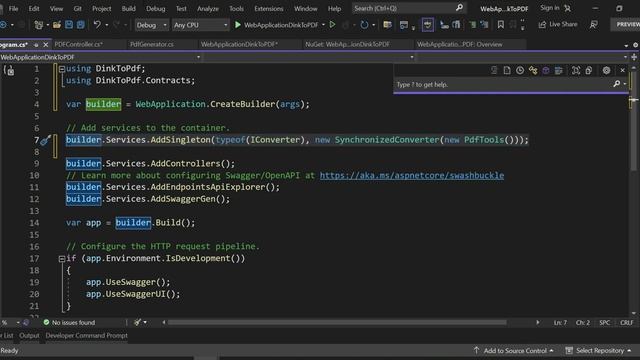The height and width of the screenshot is (360, 640).
Task: Click the tab settings gear icon
Action: [636, 45]
